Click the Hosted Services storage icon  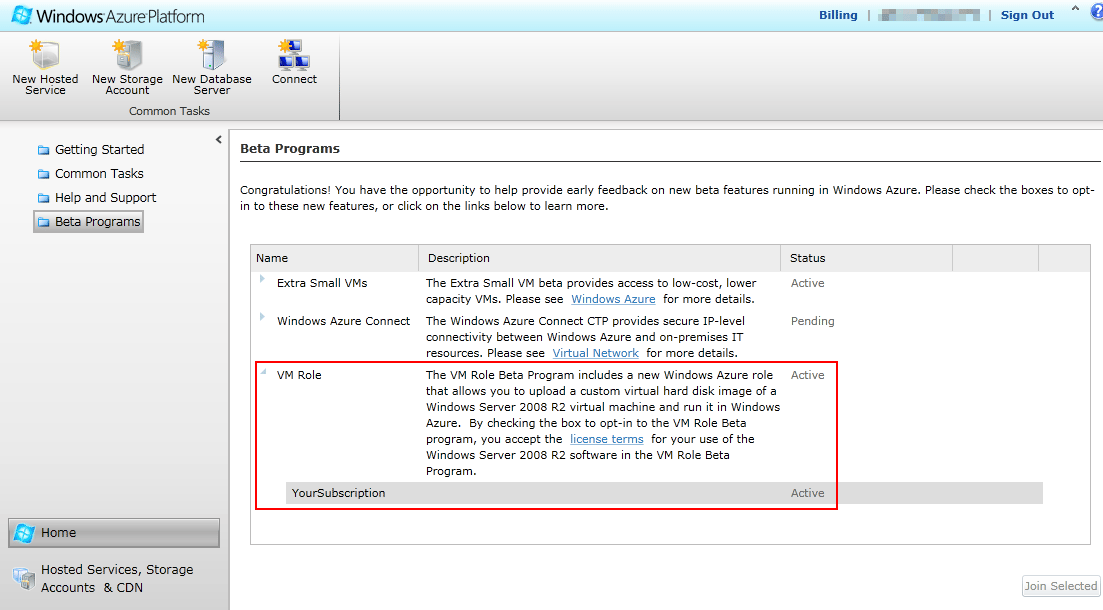pyautogui.click(x=24, y=578)
